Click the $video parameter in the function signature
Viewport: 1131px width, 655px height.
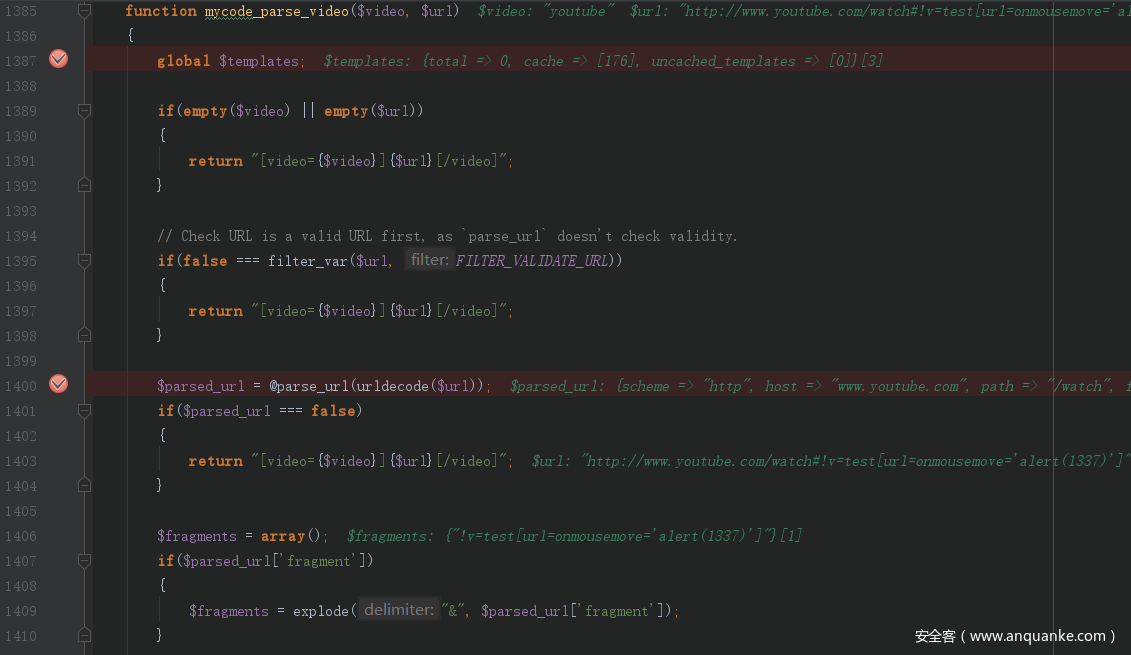point(380,11)
